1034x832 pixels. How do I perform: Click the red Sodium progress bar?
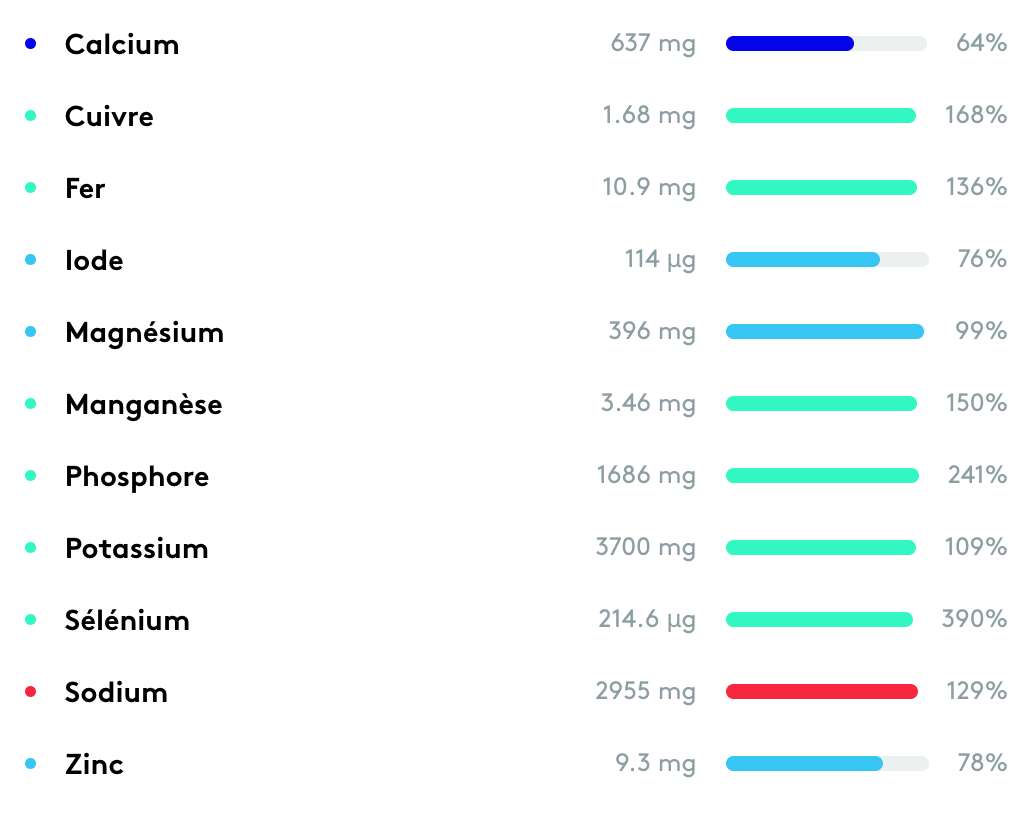(x=821, y=692)
